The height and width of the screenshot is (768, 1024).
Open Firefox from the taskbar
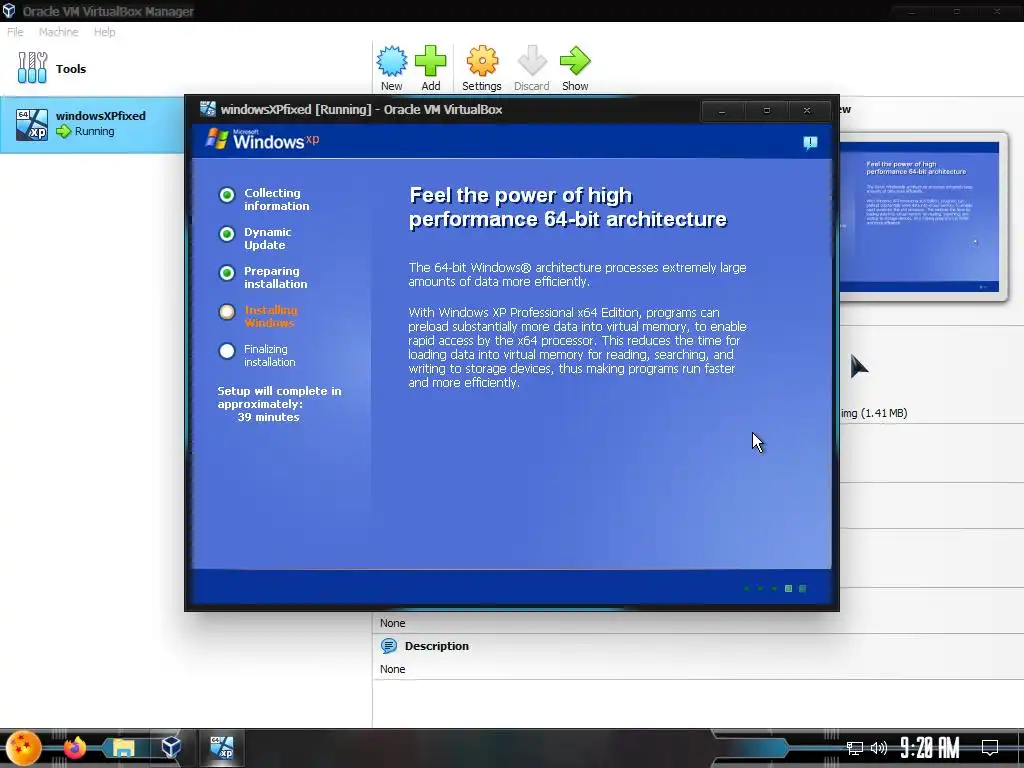74,748
